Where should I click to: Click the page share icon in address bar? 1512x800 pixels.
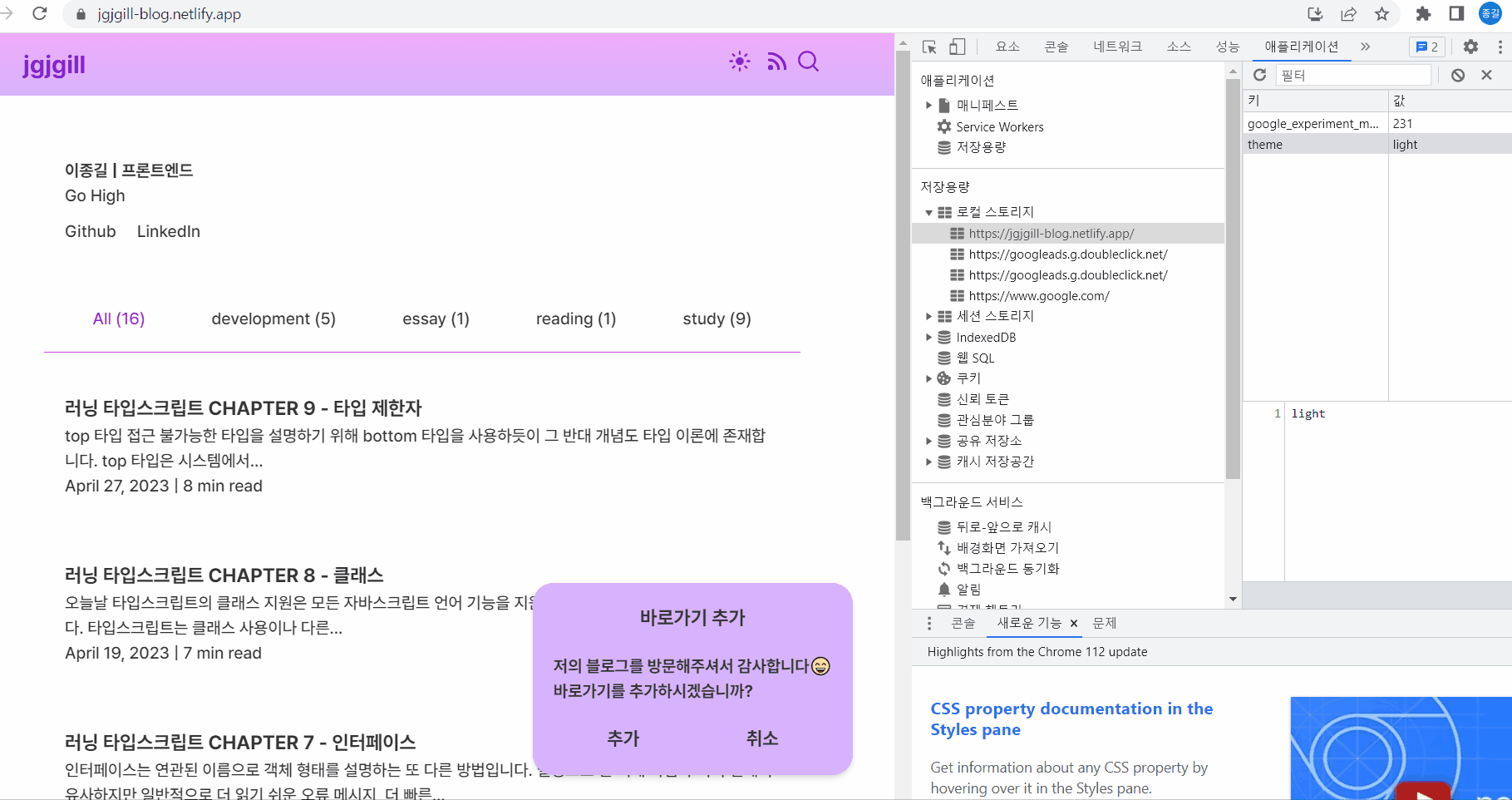(1348, 14)
